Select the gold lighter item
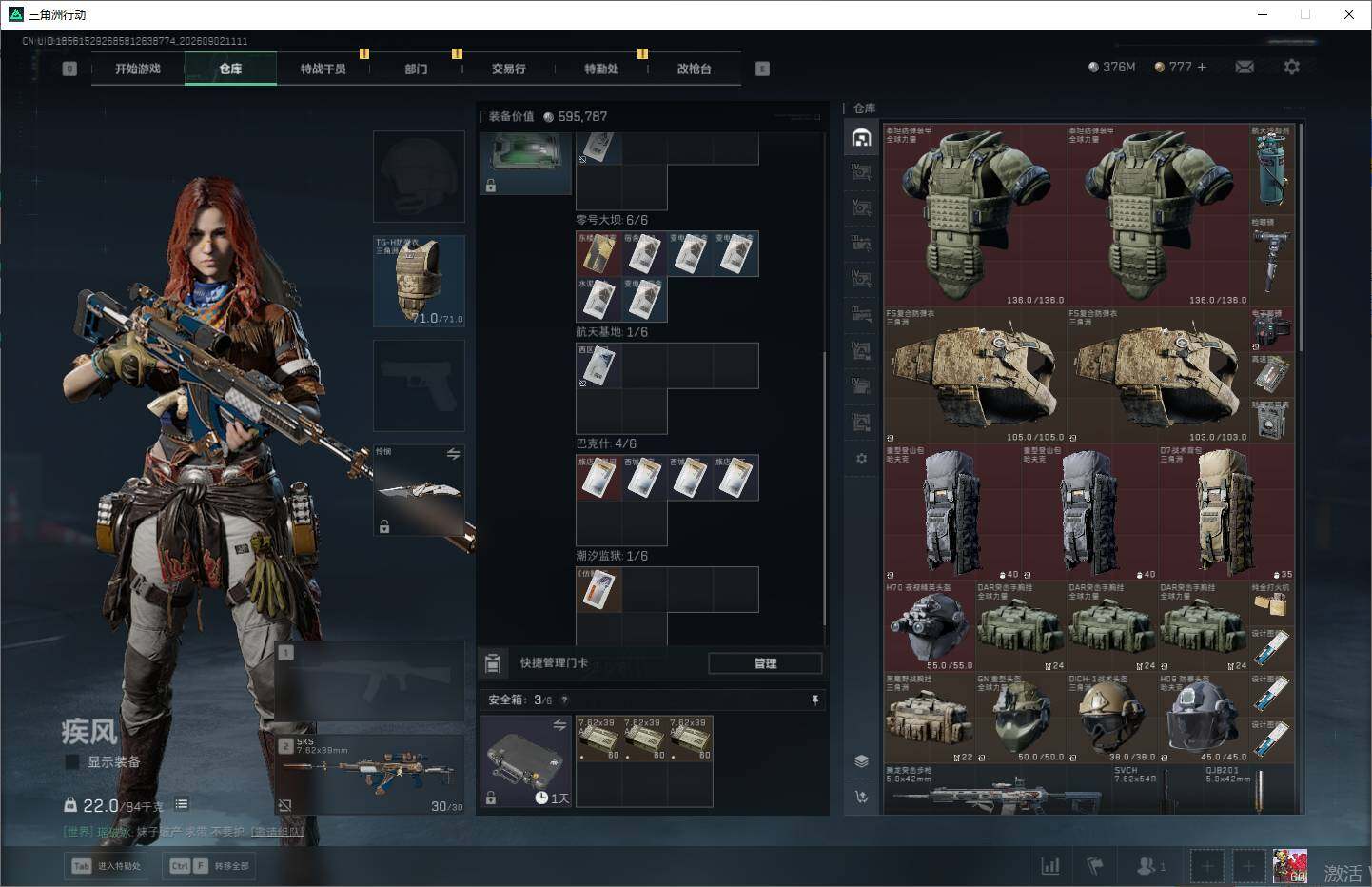This screenshot has width=1372, height=887. [x=1272, y=603]
